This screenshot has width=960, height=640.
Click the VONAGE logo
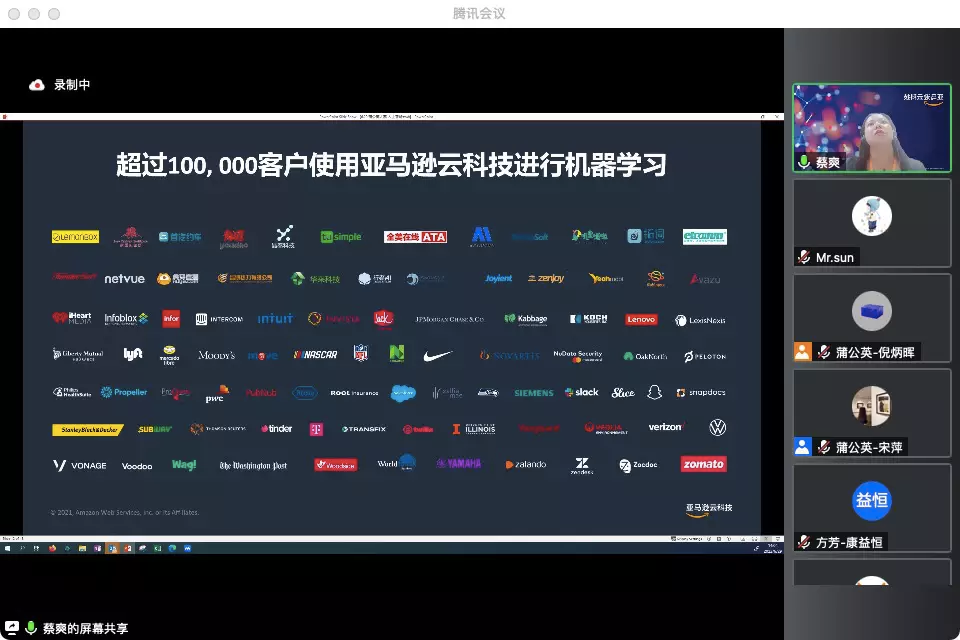[x=80, y=465]
